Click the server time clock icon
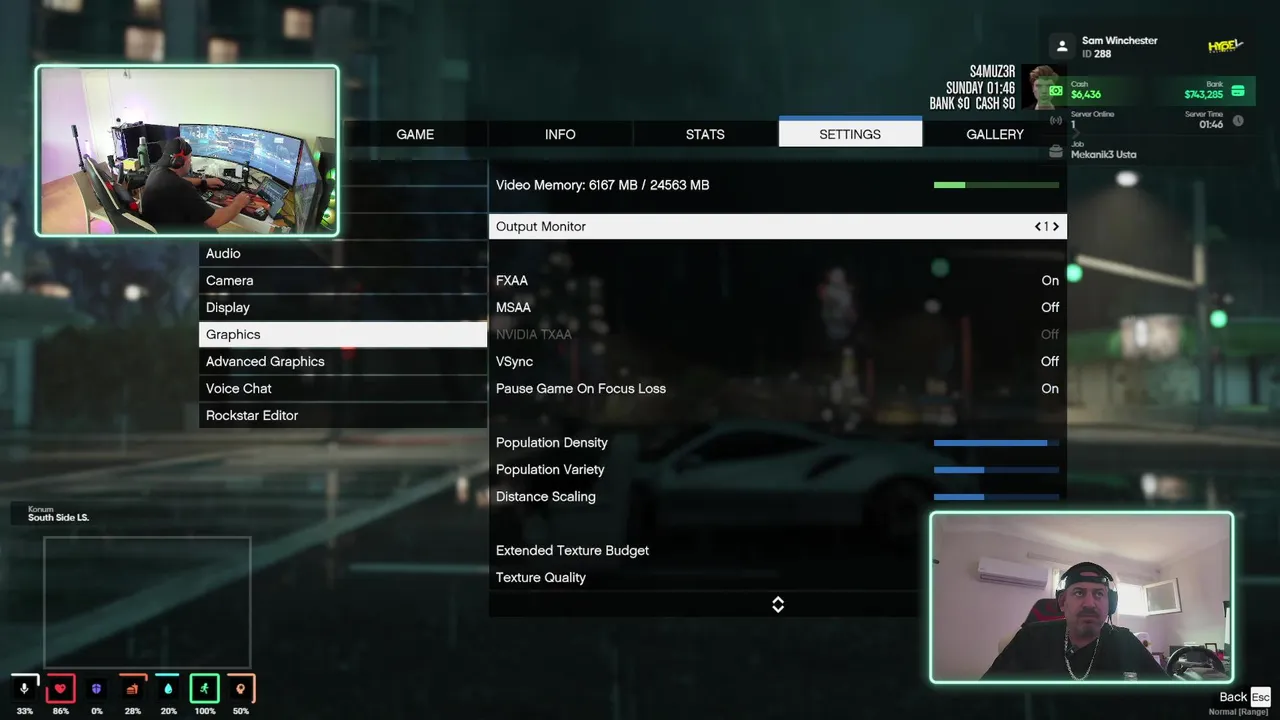The image size is (1280, 720). click(1238, 120)
